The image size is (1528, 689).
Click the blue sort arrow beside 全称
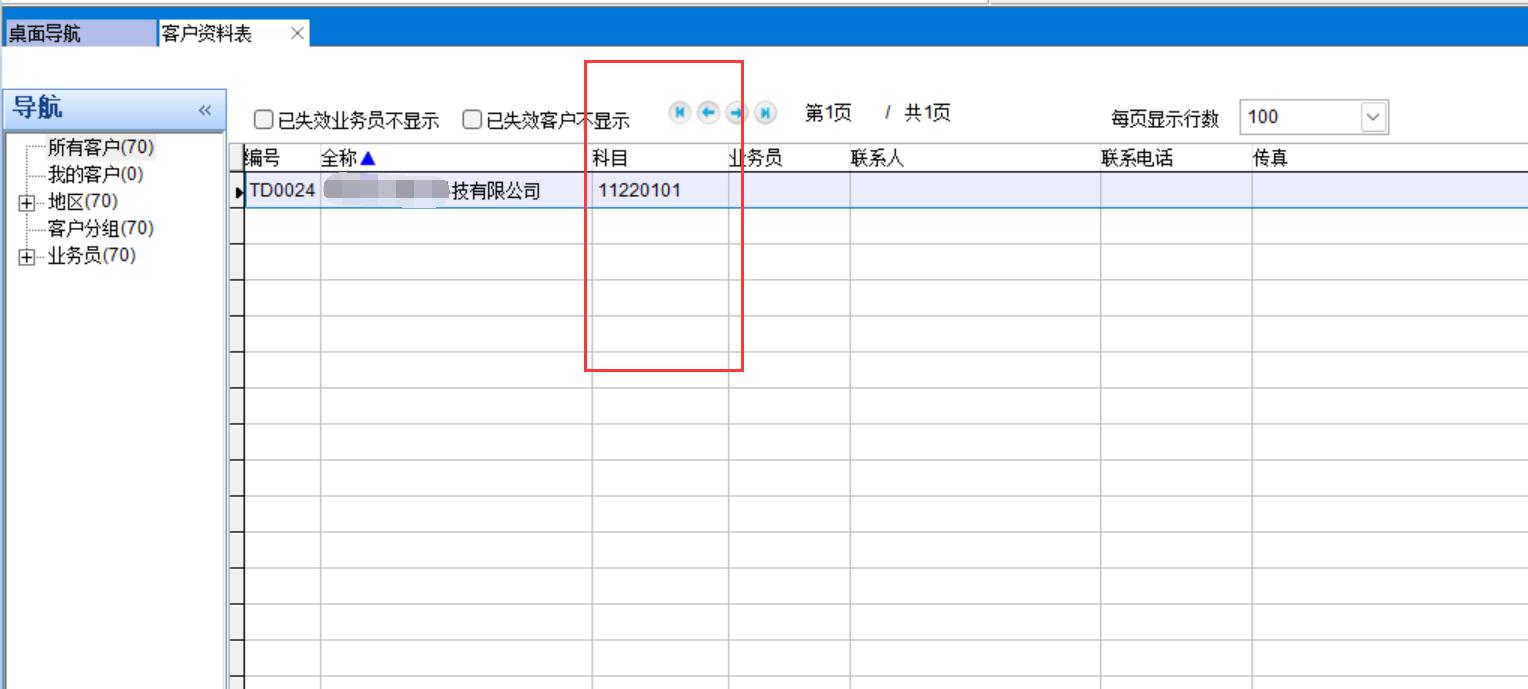pyautogui.click(x=367, y=158)
